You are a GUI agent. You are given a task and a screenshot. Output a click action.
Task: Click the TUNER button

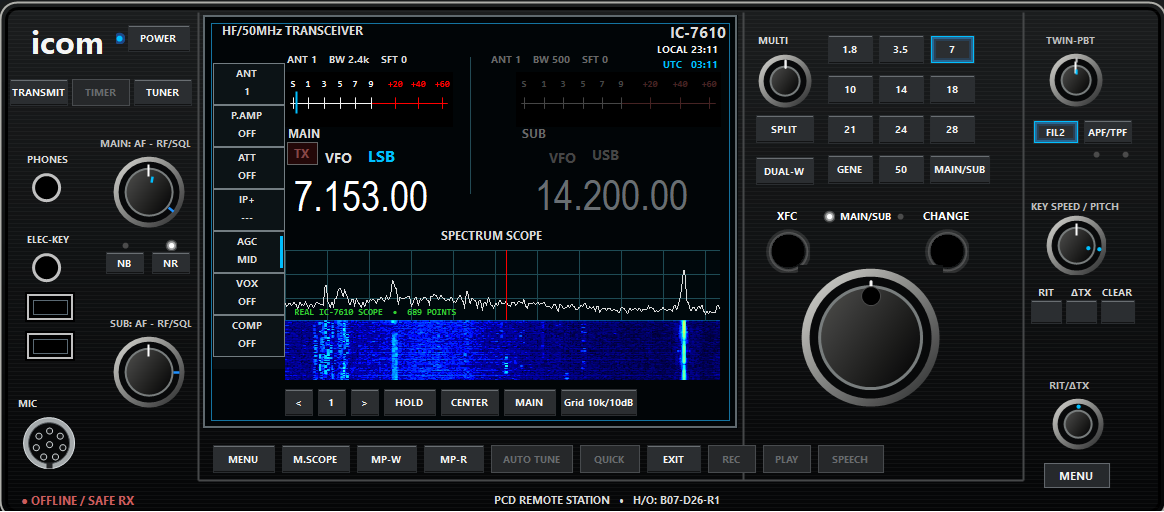[x=163, y=93]
